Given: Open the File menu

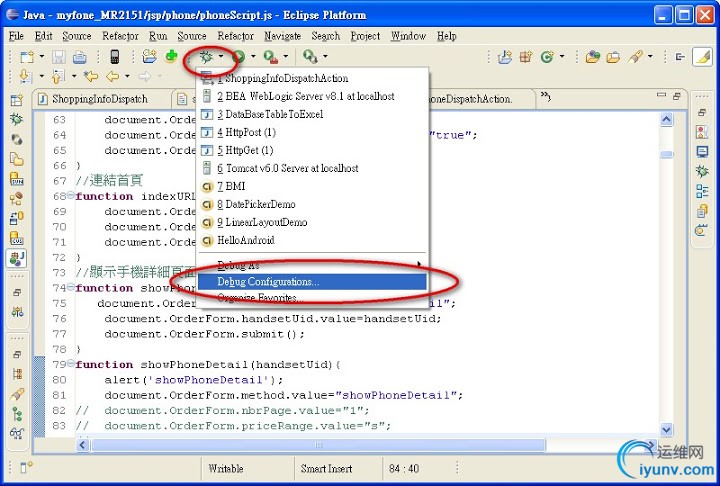Looking at the screenshot, I should pos(16,36).
